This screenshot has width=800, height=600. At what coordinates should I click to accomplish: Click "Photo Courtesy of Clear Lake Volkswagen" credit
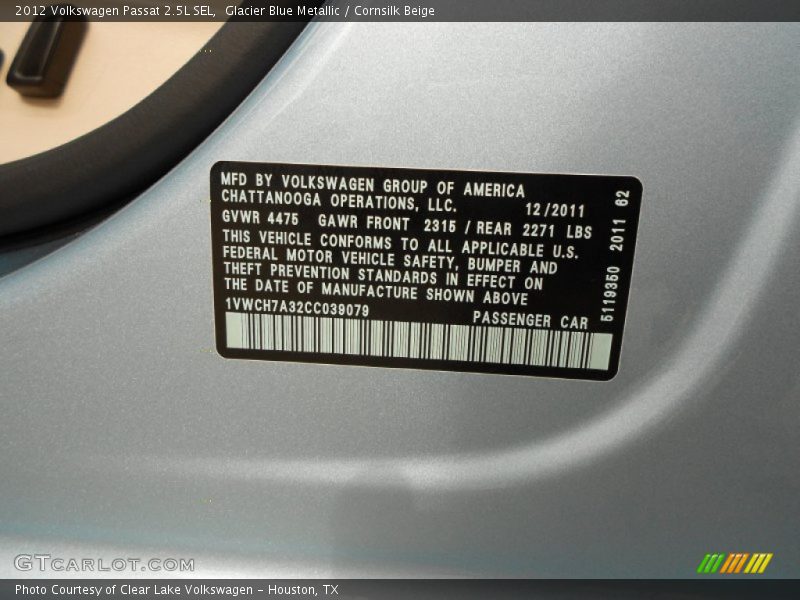point(134,590)
